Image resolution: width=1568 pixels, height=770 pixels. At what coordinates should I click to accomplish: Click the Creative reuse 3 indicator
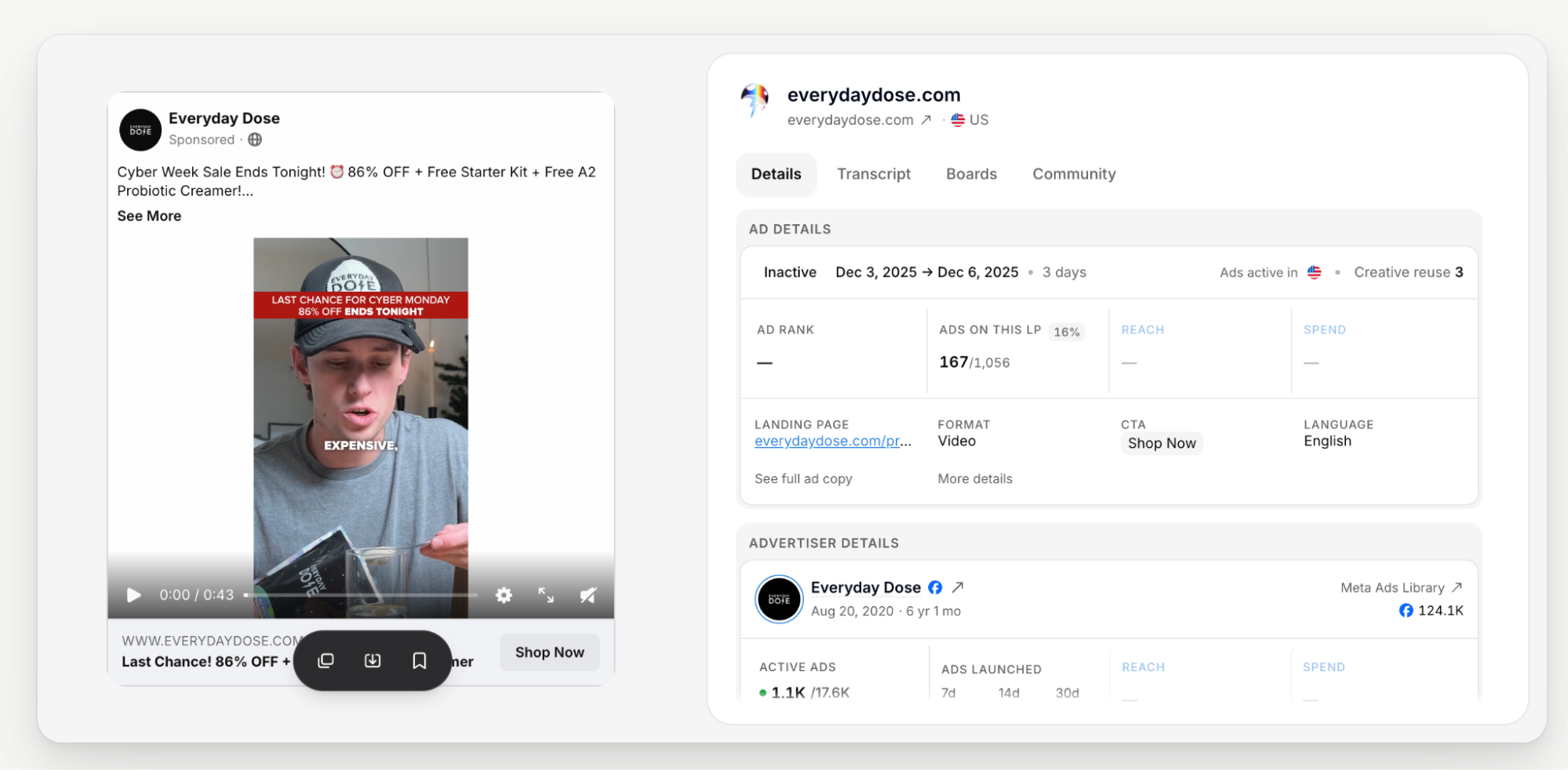(x=1409, y=272)
